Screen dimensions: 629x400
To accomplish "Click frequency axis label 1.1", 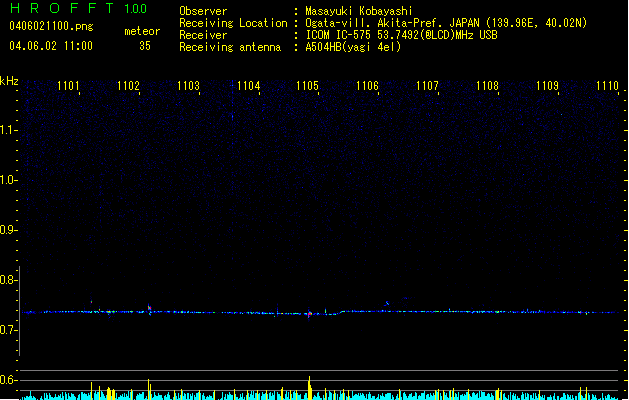I will coord(7,130).
